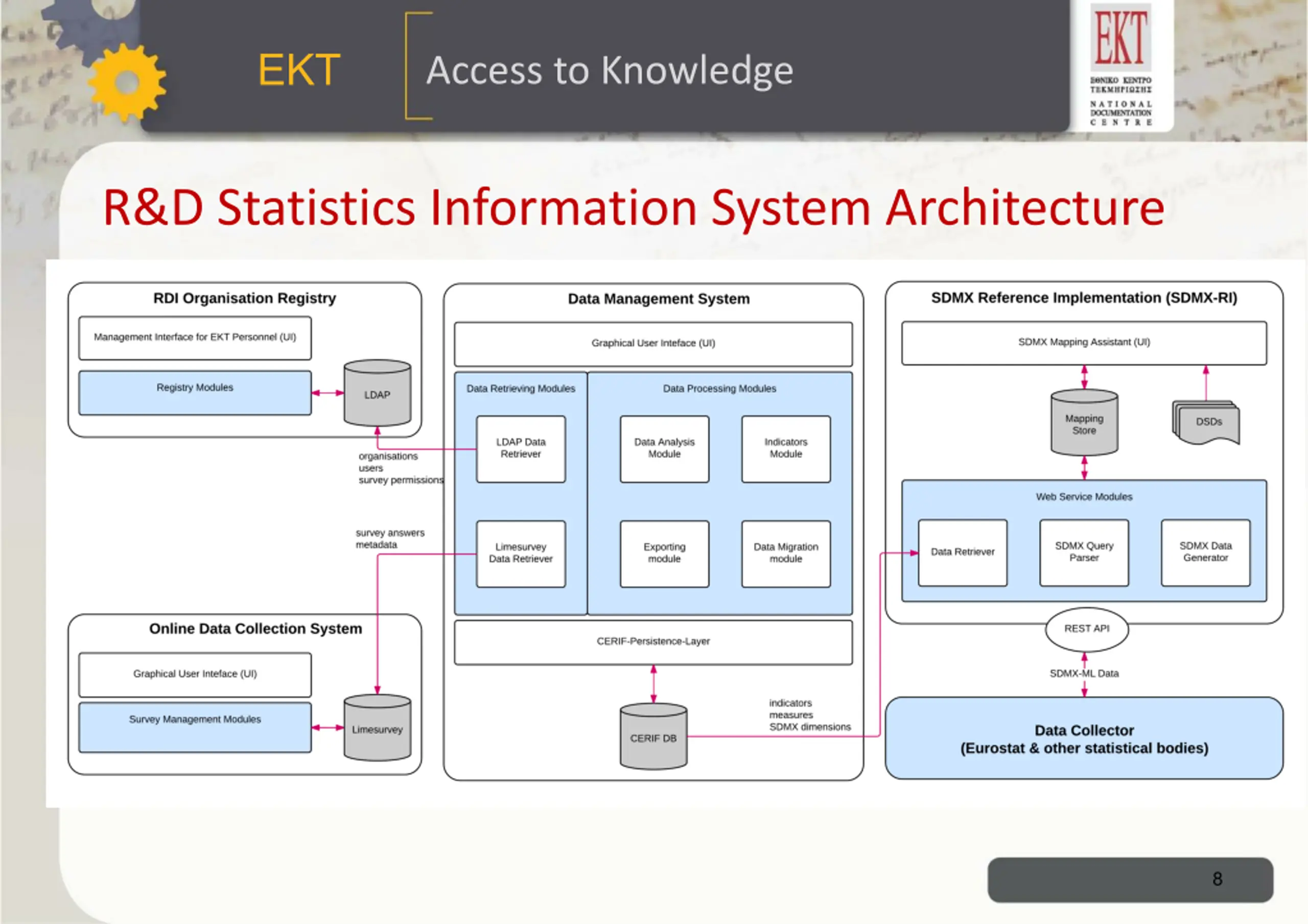Select the Limesurvey database cylinder
This screenshot has height=924, width=1308.
coord(377,727)
